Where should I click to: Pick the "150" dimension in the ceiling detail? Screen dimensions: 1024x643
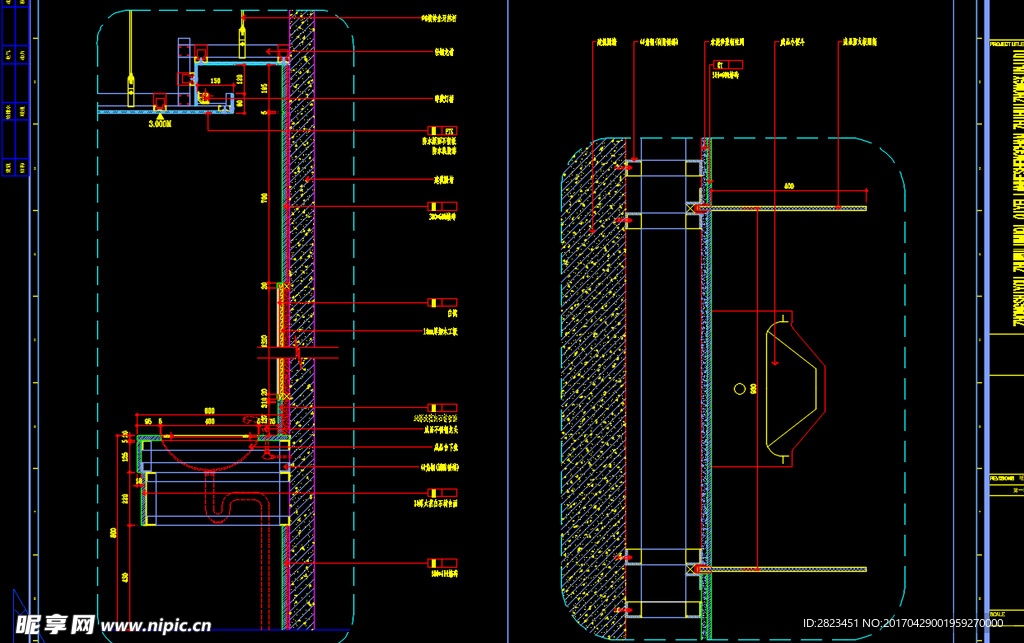point(215,81)
